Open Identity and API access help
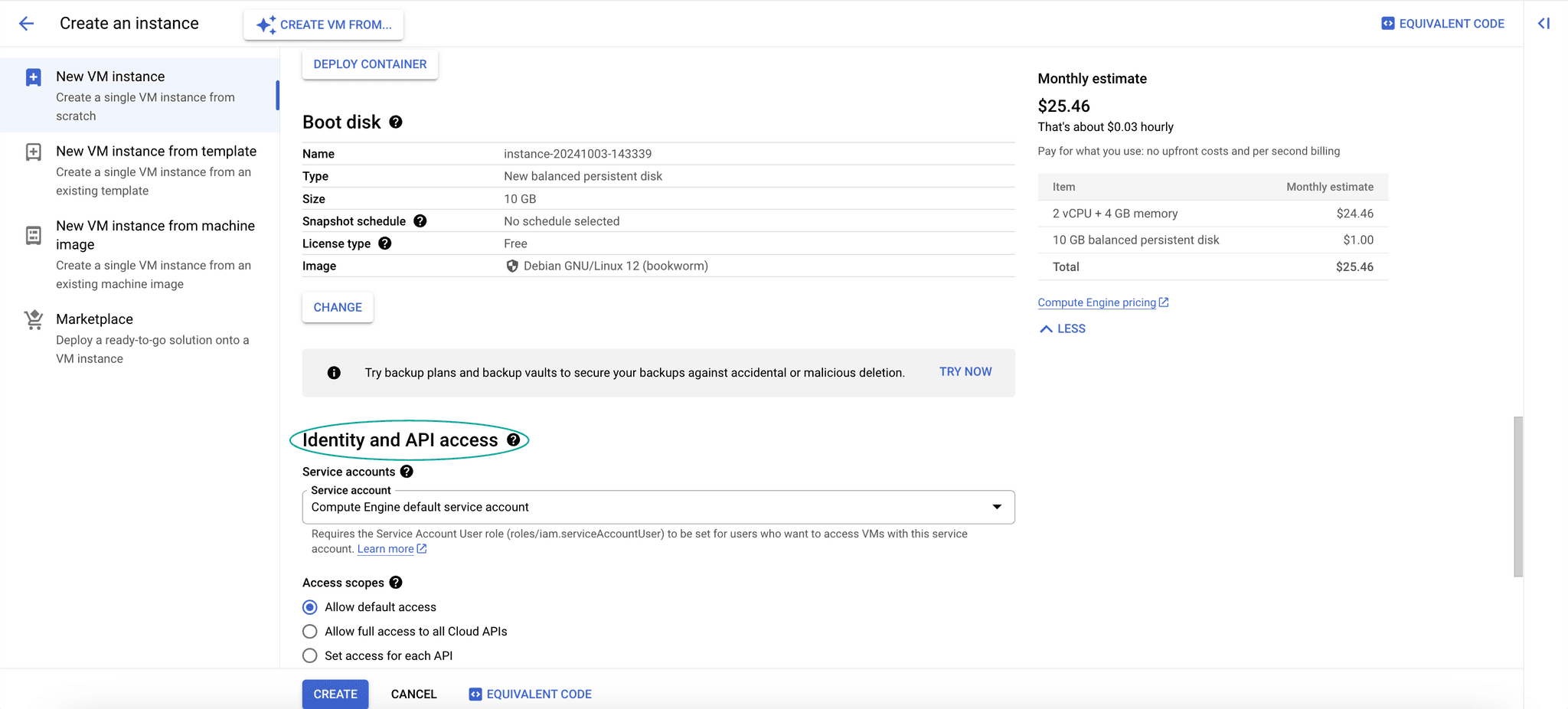 pyautogui.click(x=514, y=440)
